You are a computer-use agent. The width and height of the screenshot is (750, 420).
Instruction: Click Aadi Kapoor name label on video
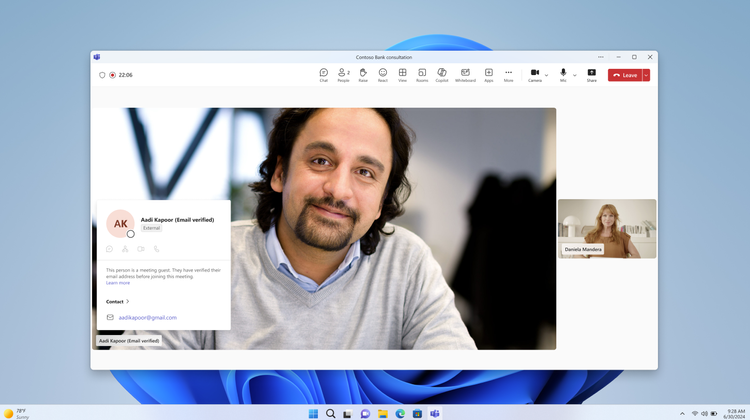[129, 341]
